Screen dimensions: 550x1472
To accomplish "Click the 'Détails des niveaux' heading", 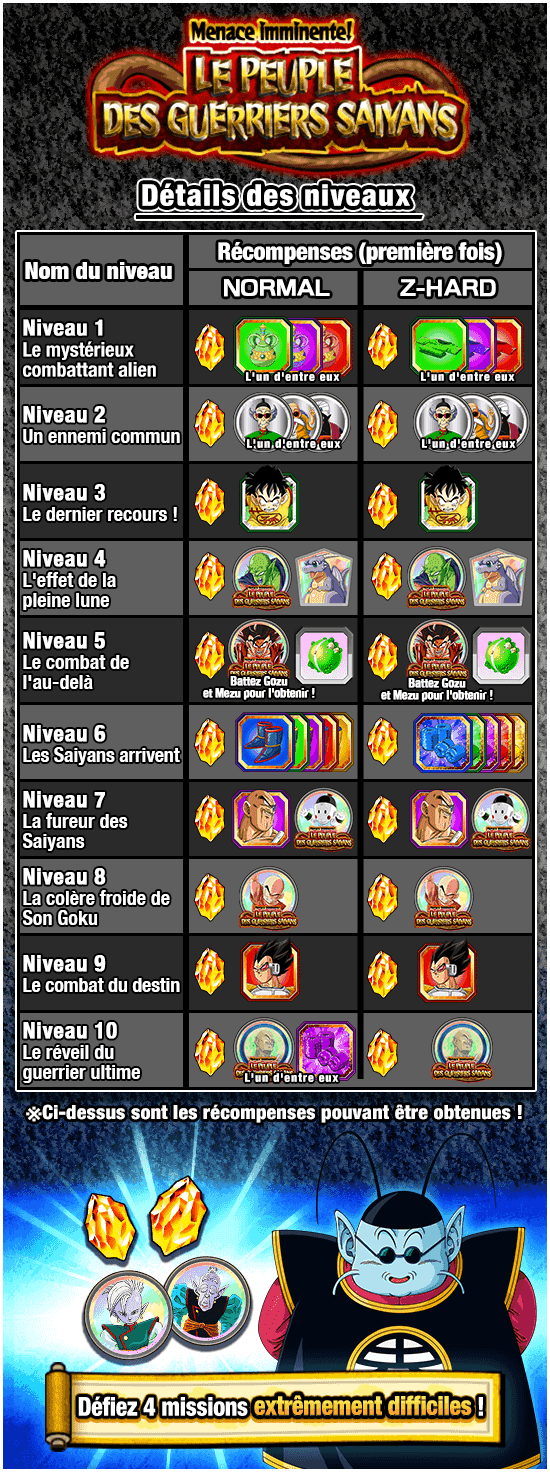I will (275, 196).
